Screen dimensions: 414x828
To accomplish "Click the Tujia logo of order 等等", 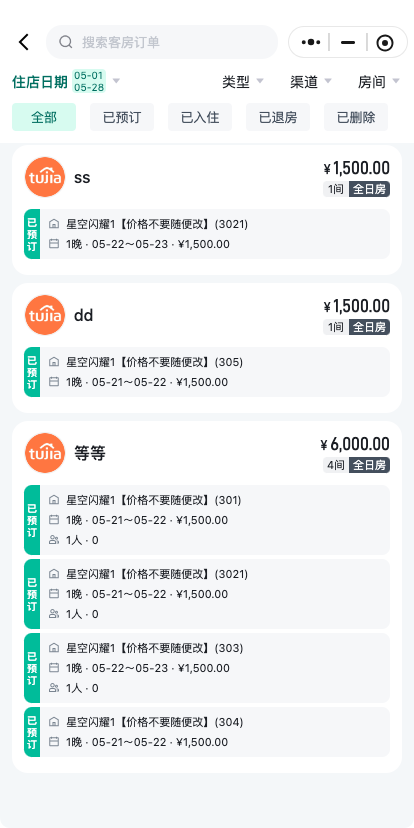I will [45, 453].
